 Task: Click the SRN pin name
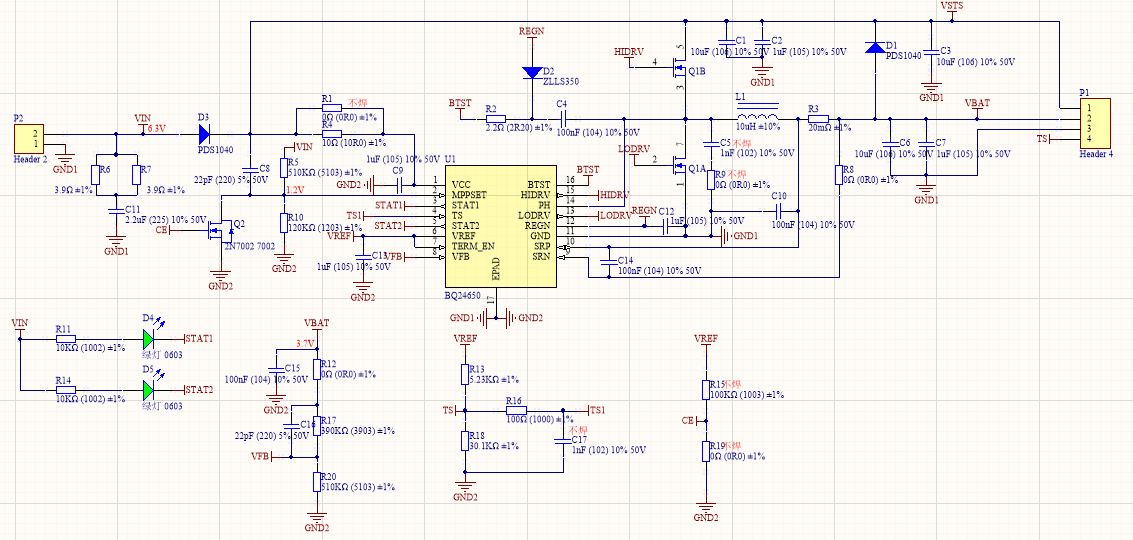[543, 256]
